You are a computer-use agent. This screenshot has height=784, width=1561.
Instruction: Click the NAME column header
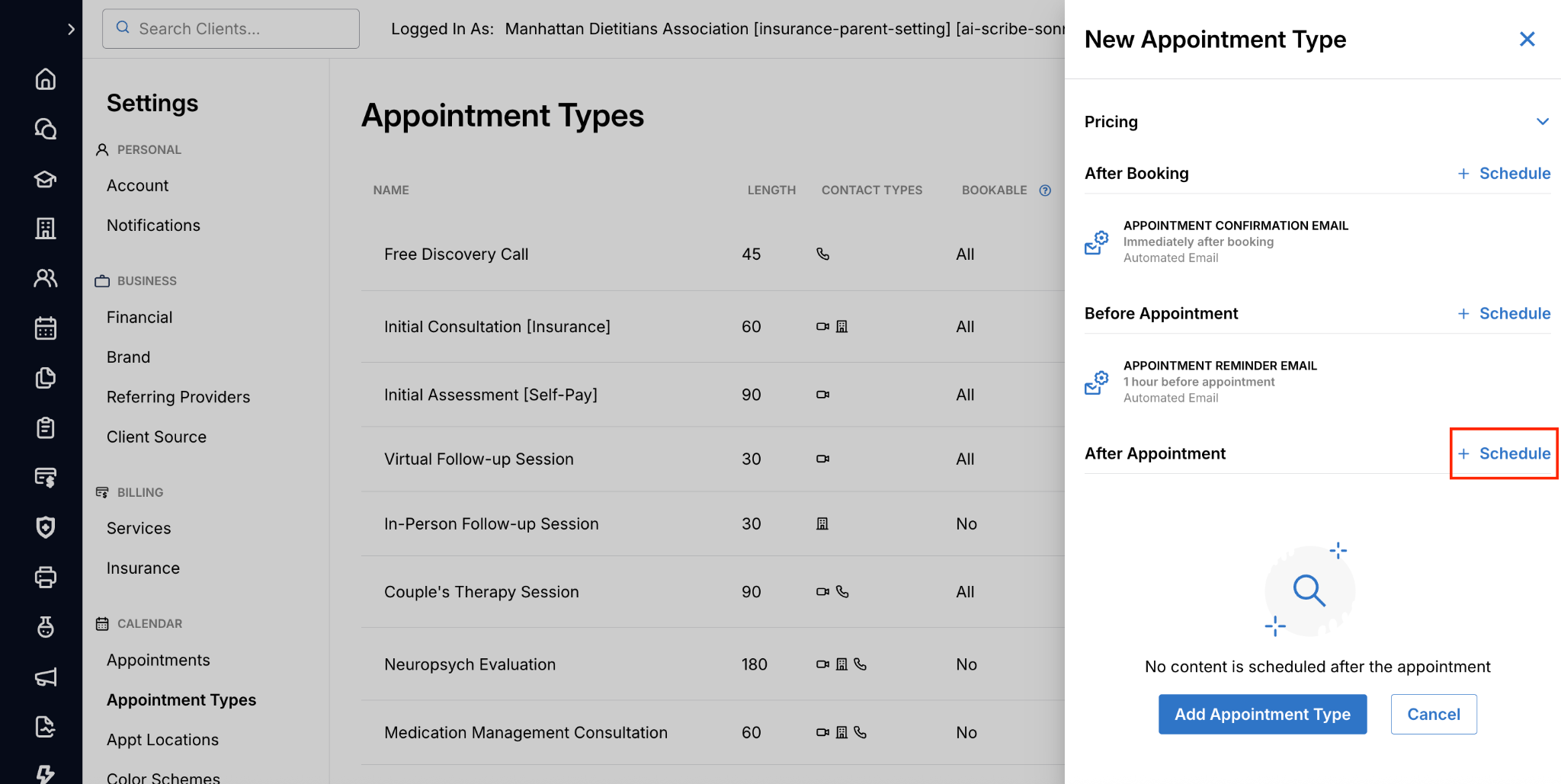pyautogui.click(x=391, y=190)
